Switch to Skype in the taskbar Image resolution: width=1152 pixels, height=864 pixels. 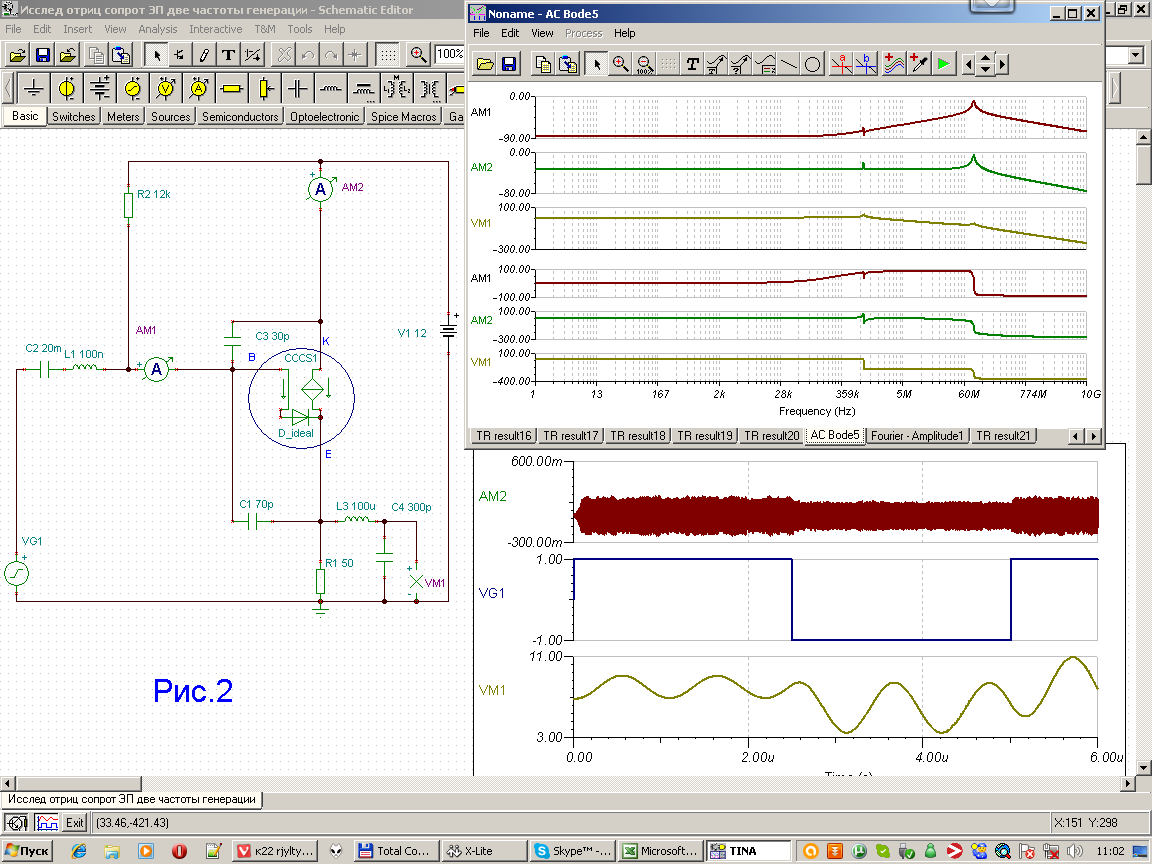click(570, 851)
